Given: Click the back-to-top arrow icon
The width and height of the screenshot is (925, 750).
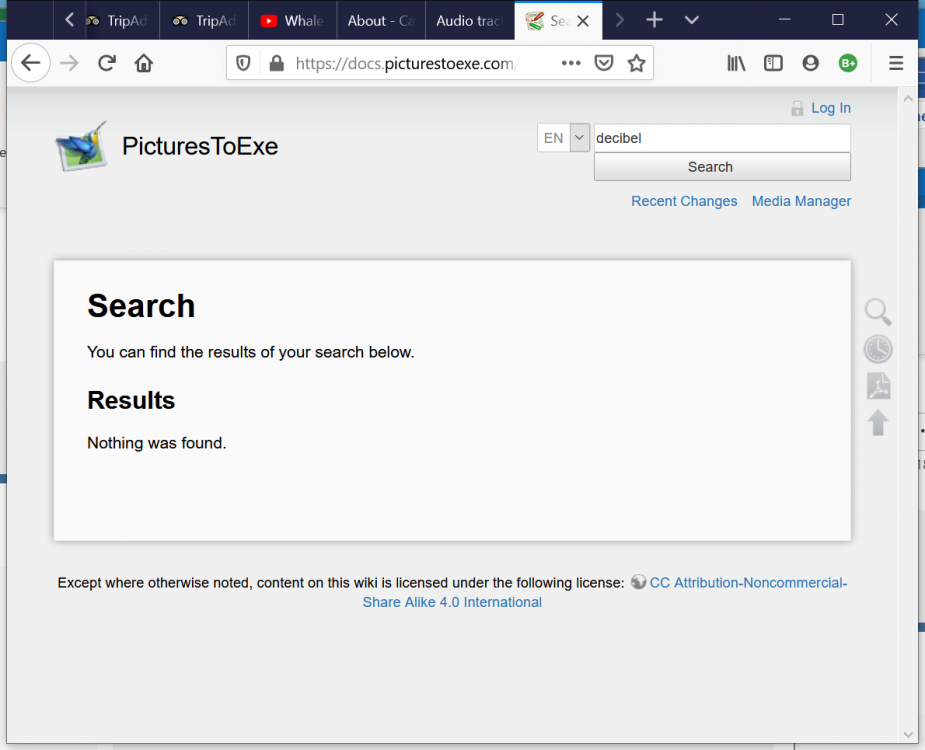Looking at the screenshot, I should (x=877, y=422).
